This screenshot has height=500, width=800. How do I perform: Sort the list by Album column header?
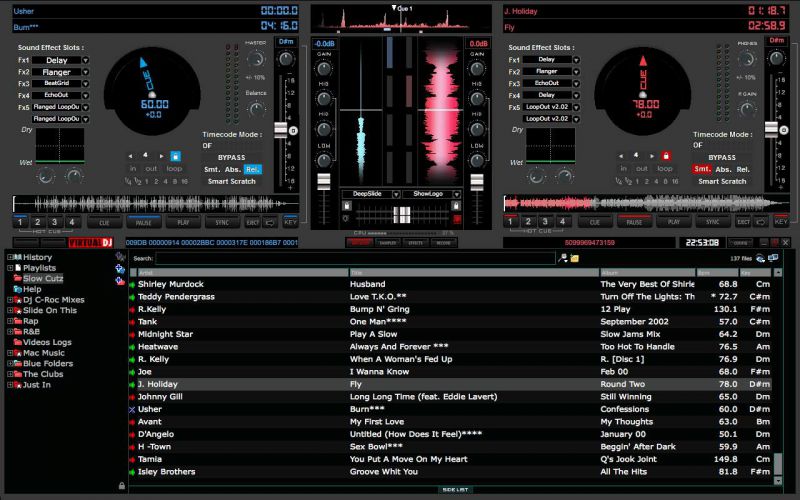pyautogui.click(x=647, y=273)
